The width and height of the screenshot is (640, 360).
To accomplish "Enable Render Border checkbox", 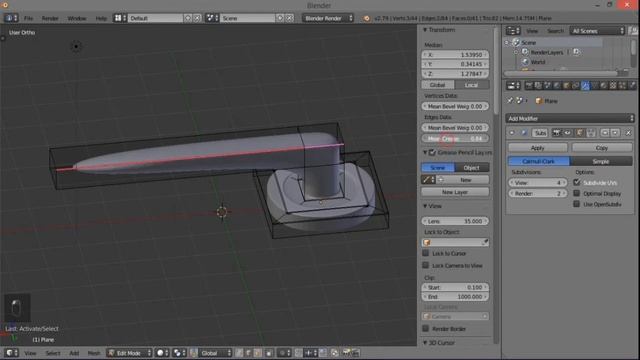I will click(426, 329).
